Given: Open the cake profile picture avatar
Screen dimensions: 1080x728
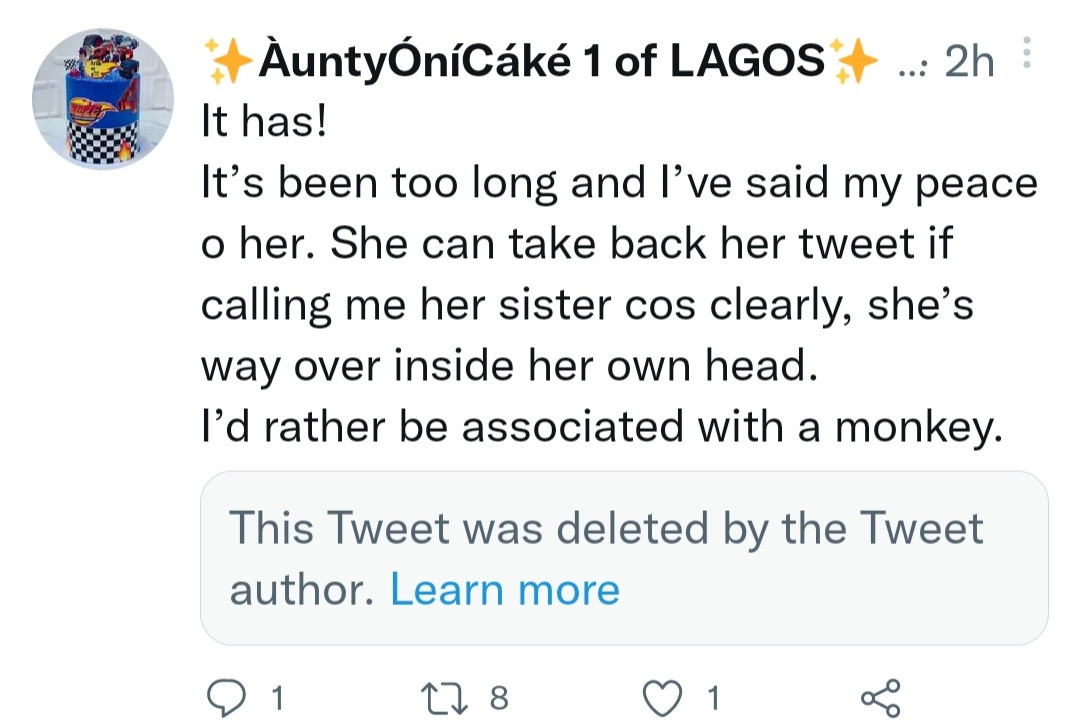Looking at the screenshot, I should (103, 100).
